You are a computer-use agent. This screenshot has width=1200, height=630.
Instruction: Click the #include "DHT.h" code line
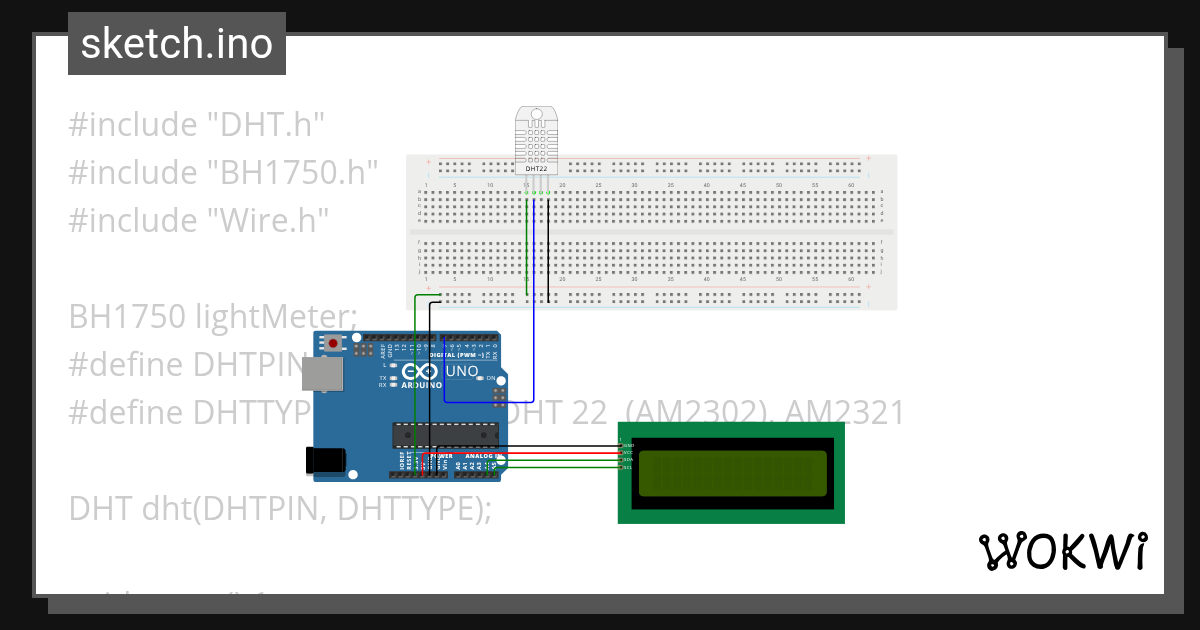coord(196,124)
